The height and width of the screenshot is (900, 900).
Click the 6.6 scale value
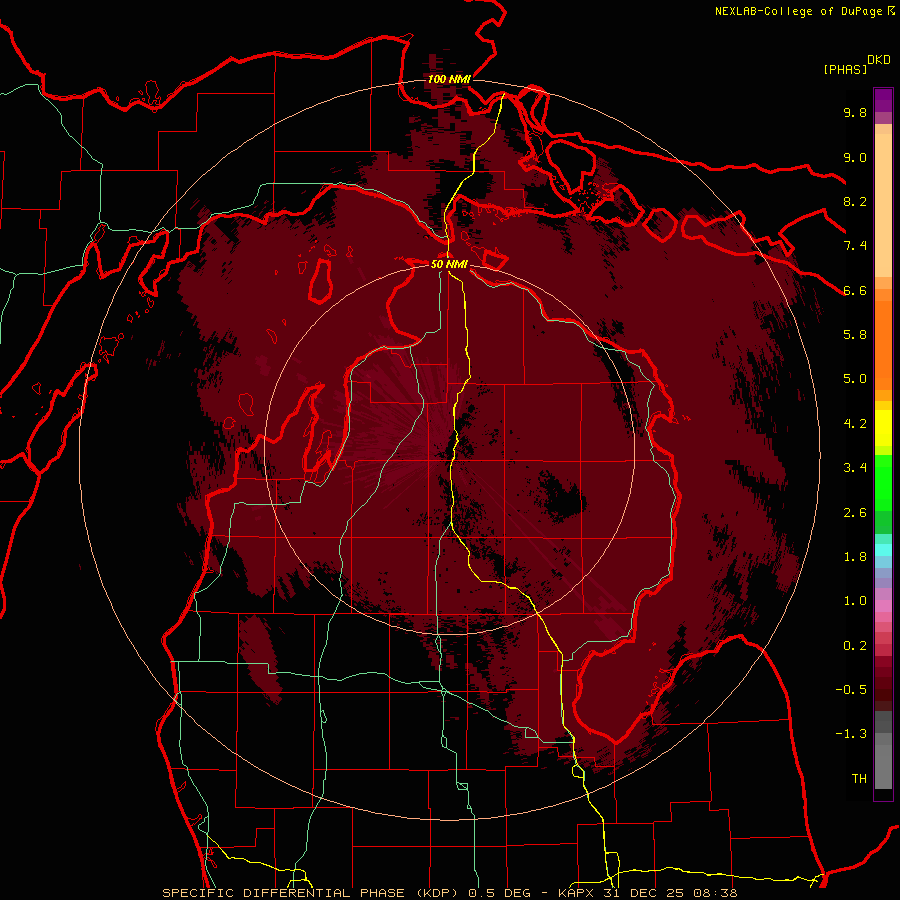tap(855, 290)
